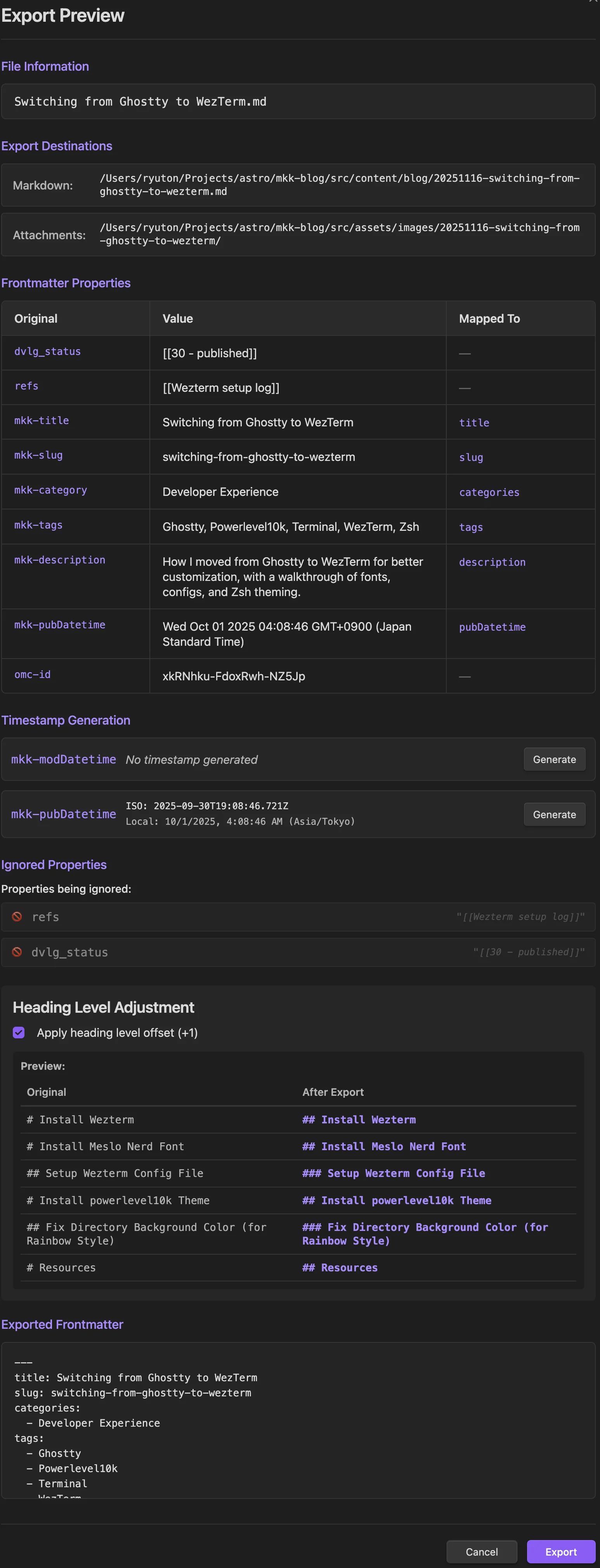
Task: Click the Mapped To column header
Action: [x=489, y=318]
